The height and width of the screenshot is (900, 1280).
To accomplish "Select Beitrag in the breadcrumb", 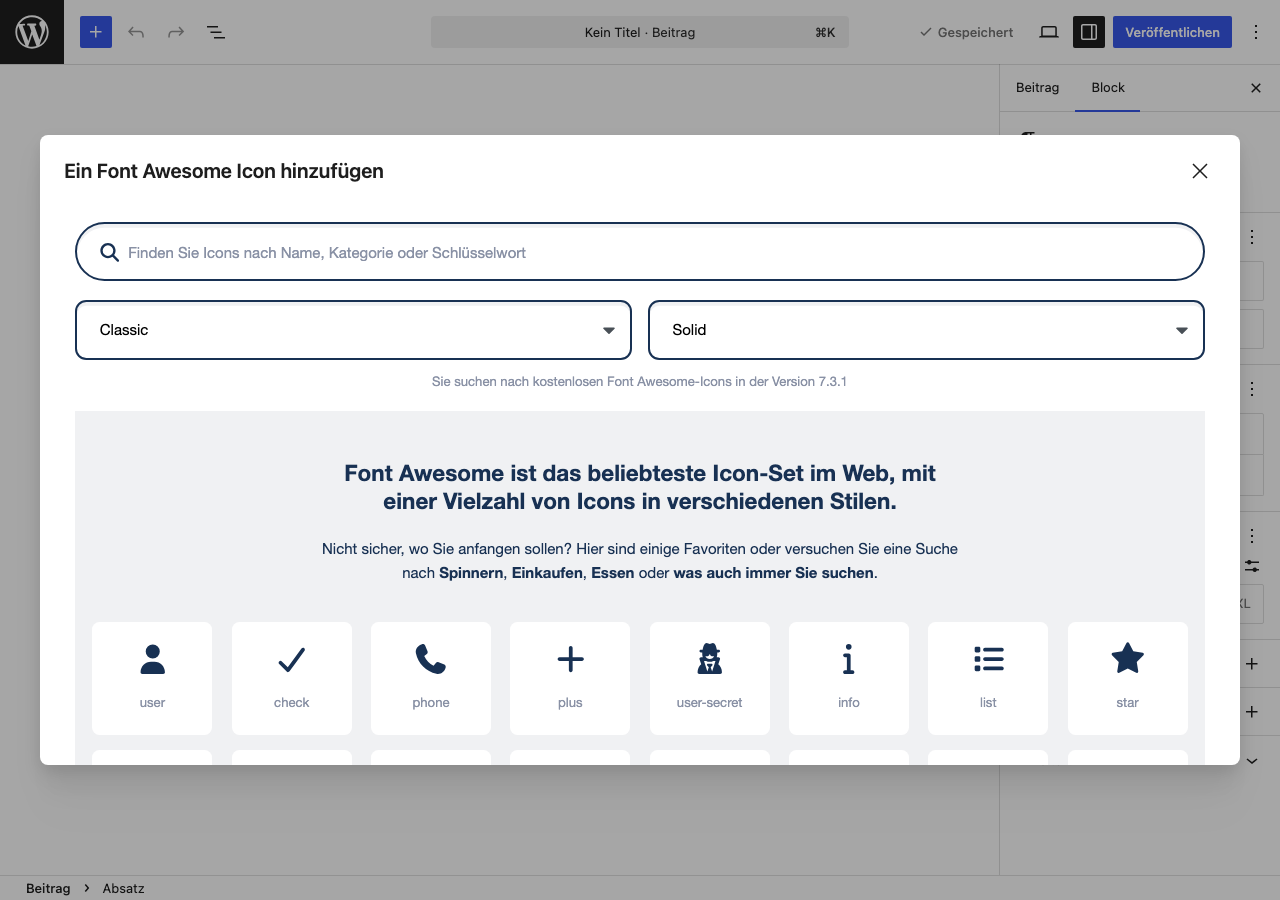I will 48,888.
